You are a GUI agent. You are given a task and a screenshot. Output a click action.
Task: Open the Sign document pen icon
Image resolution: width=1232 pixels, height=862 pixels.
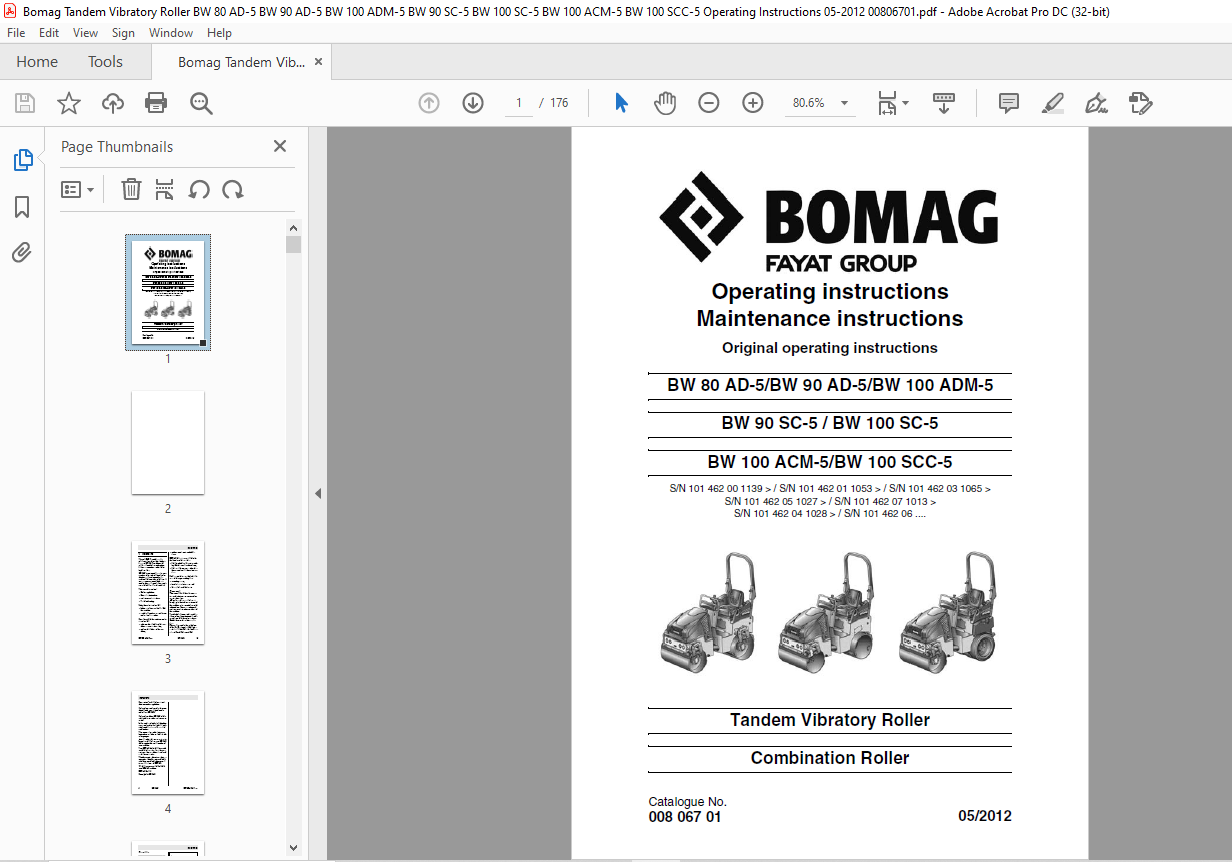(1097, 103)
